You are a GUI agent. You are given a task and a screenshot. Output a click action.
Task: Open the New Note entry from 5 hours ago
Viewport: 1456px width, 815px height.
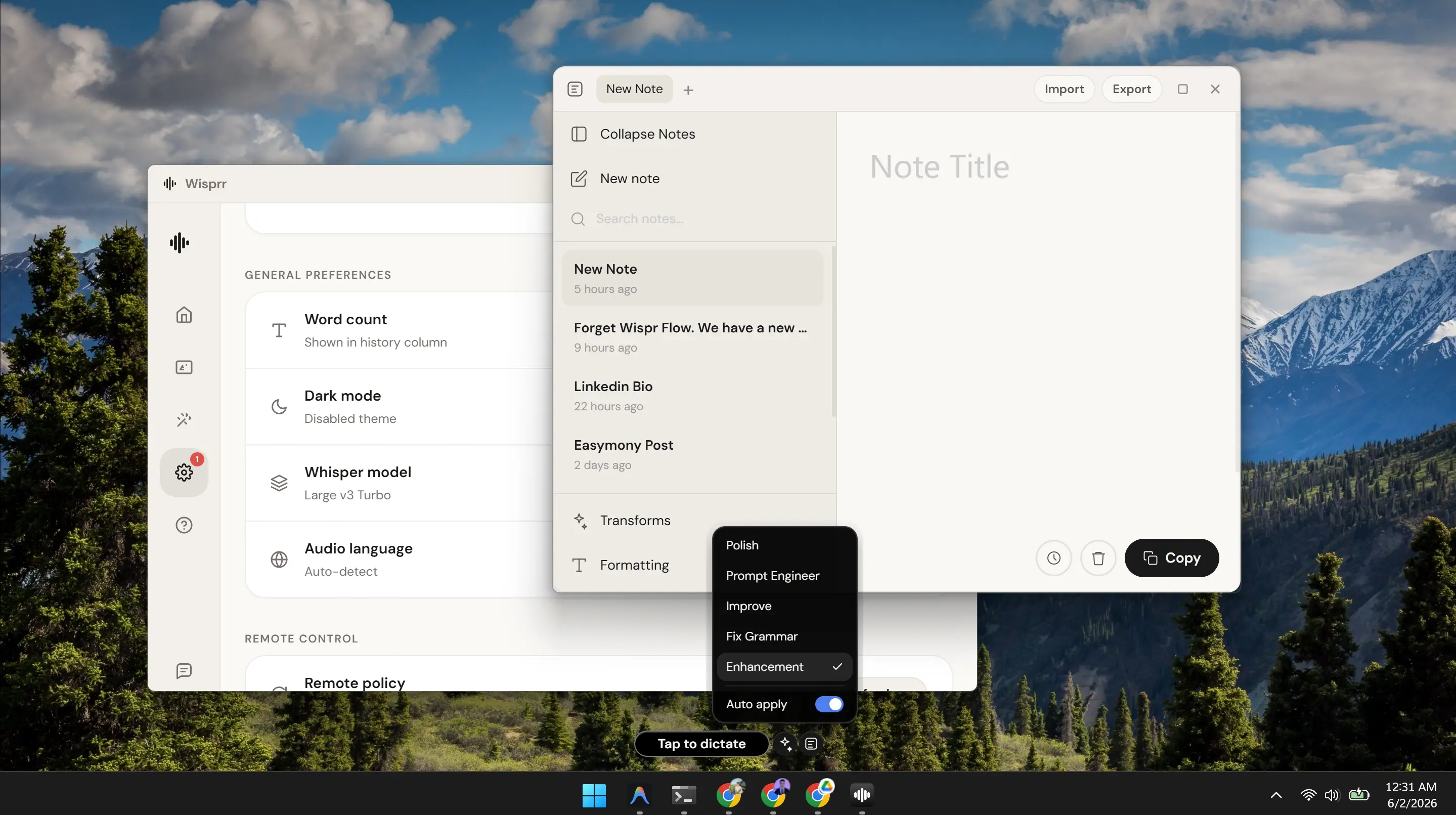click(x=692, y=278)
